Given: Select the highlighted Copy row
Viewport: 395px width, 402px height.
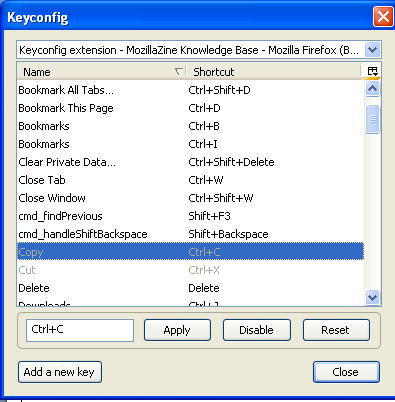Looking at the screenshot, I should click(x=190, y=252).
